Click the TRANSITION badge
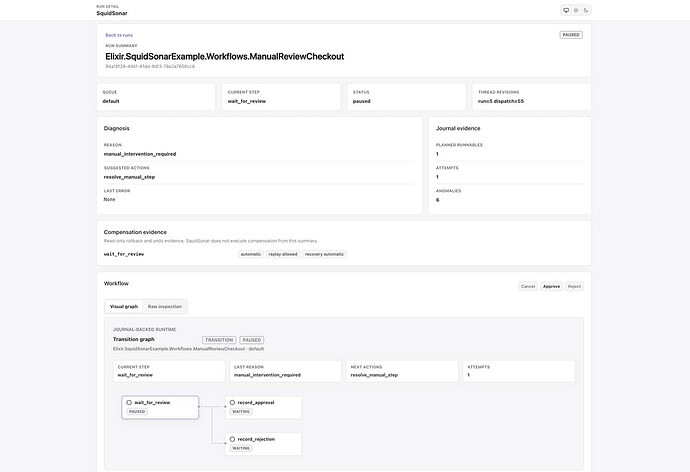This screenshot has width=690, height=472. click(219, 340)
